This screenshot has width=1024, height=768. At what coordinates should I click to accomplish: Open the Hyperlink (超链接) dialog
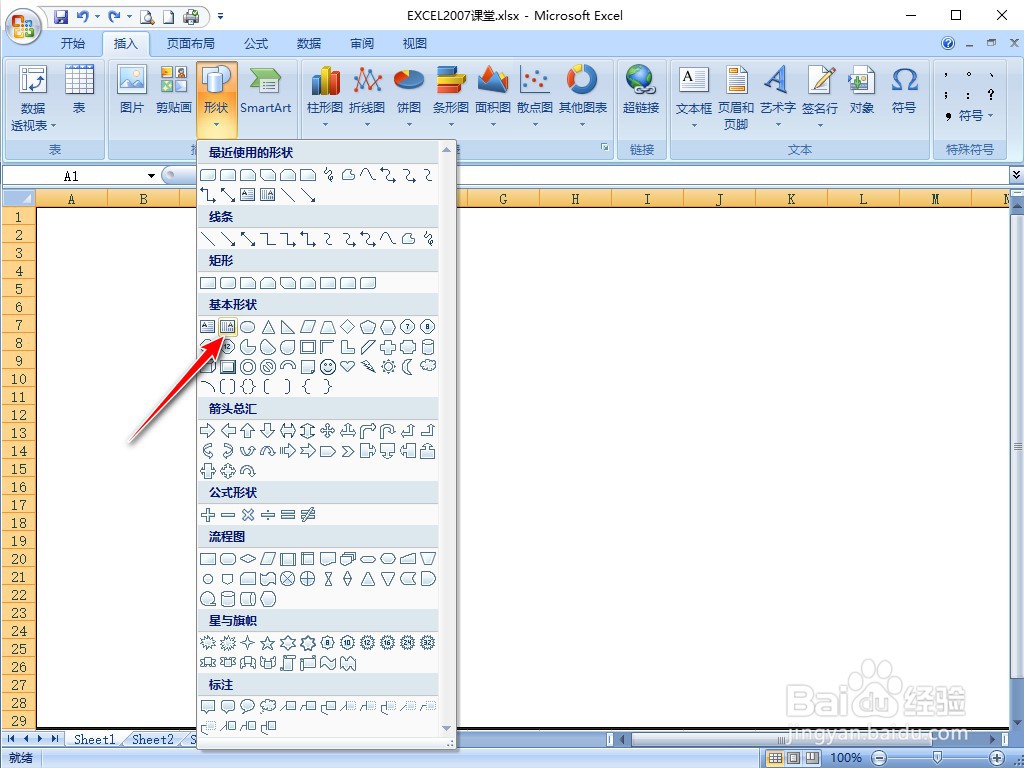click(641, 90)
